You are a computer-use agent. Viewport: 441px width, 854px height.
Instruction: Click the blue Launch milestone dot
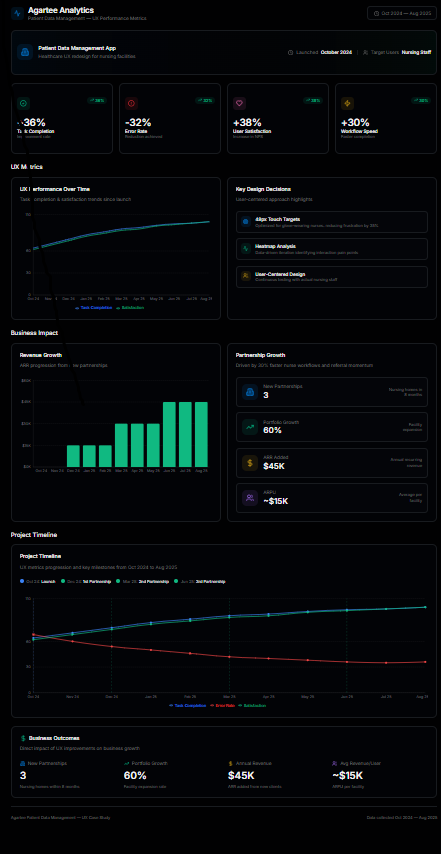22,582
